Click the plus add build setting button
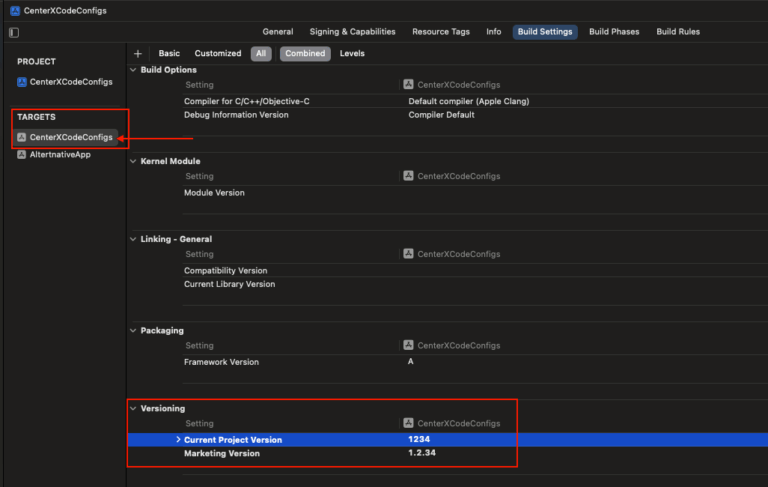 (138, 53)
